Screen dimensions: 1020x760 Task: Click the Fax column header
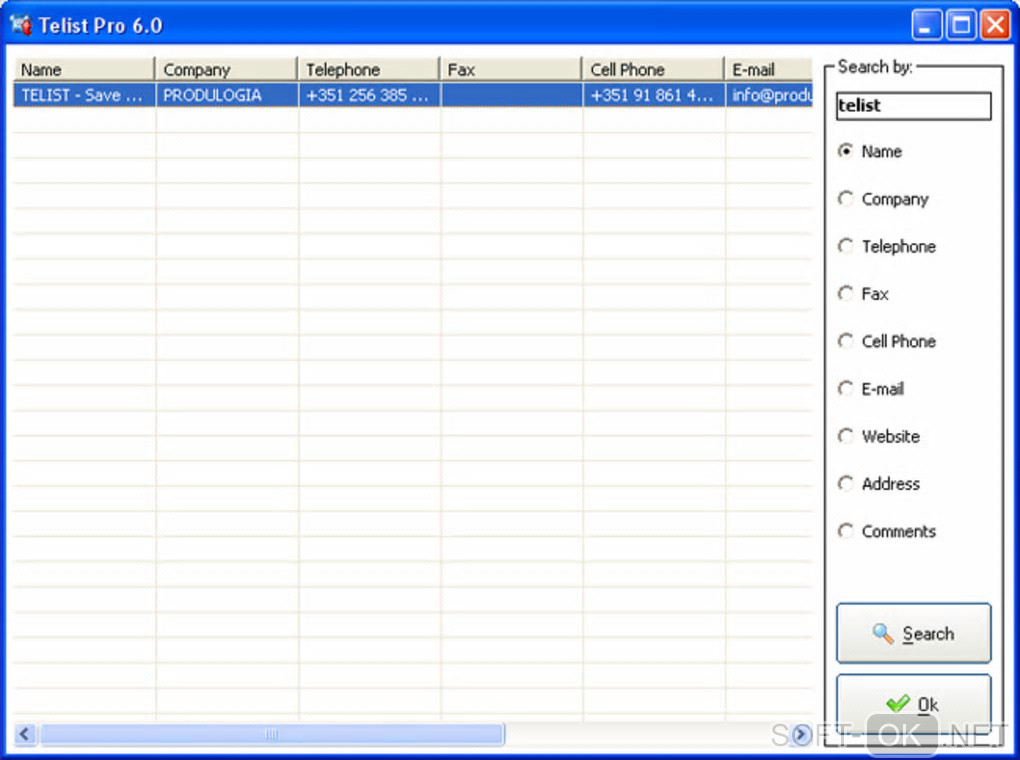pyautogui.click(x=511, y=69)
